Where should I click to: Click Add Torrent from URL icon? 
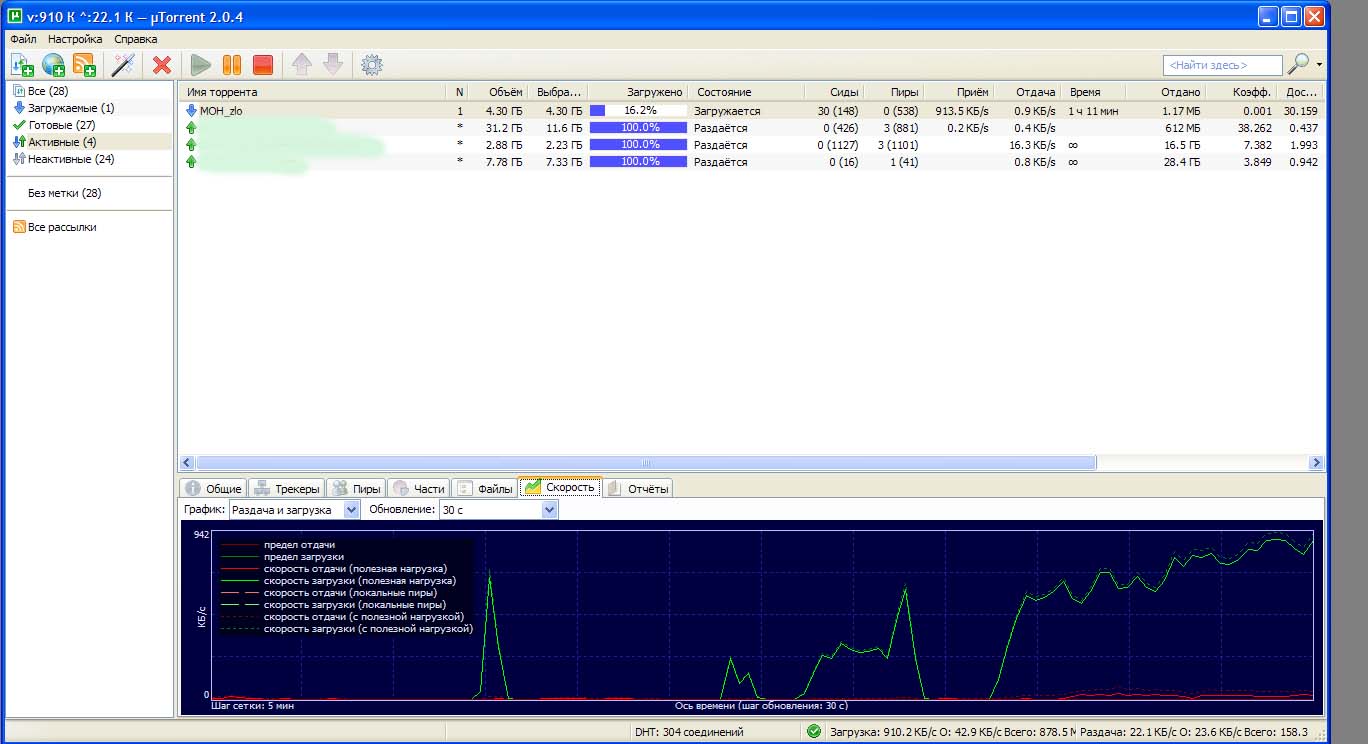pyautogui.click(x=53, y=65)
